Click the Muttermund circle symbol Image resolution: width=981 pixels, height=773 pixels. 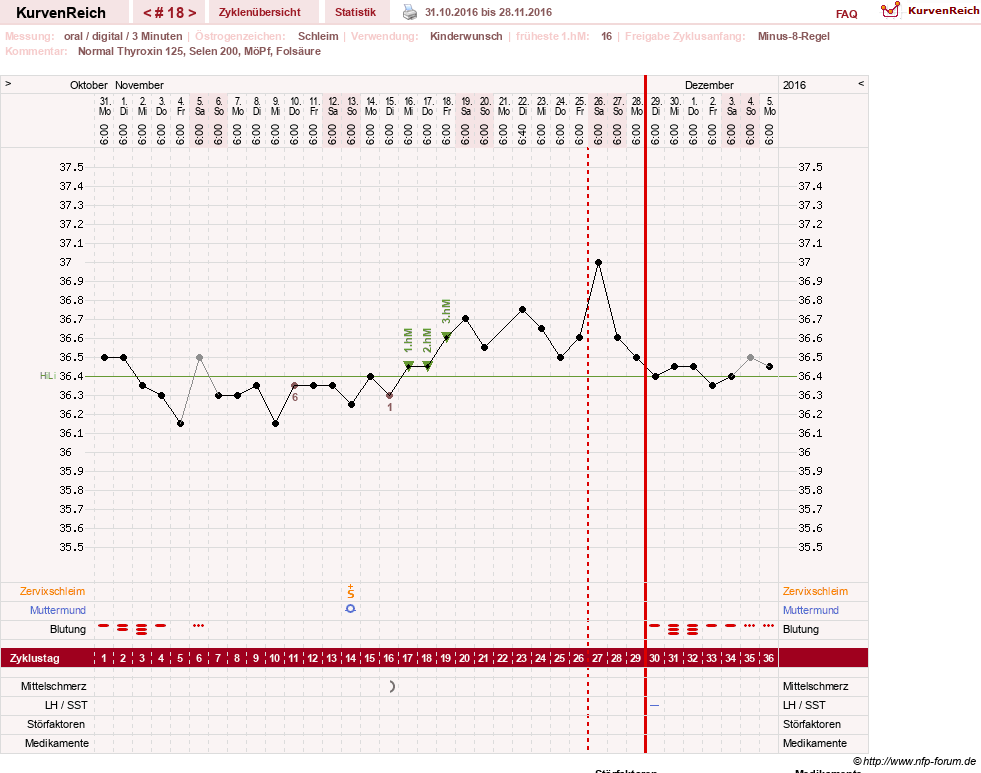(x=351, y=609)
